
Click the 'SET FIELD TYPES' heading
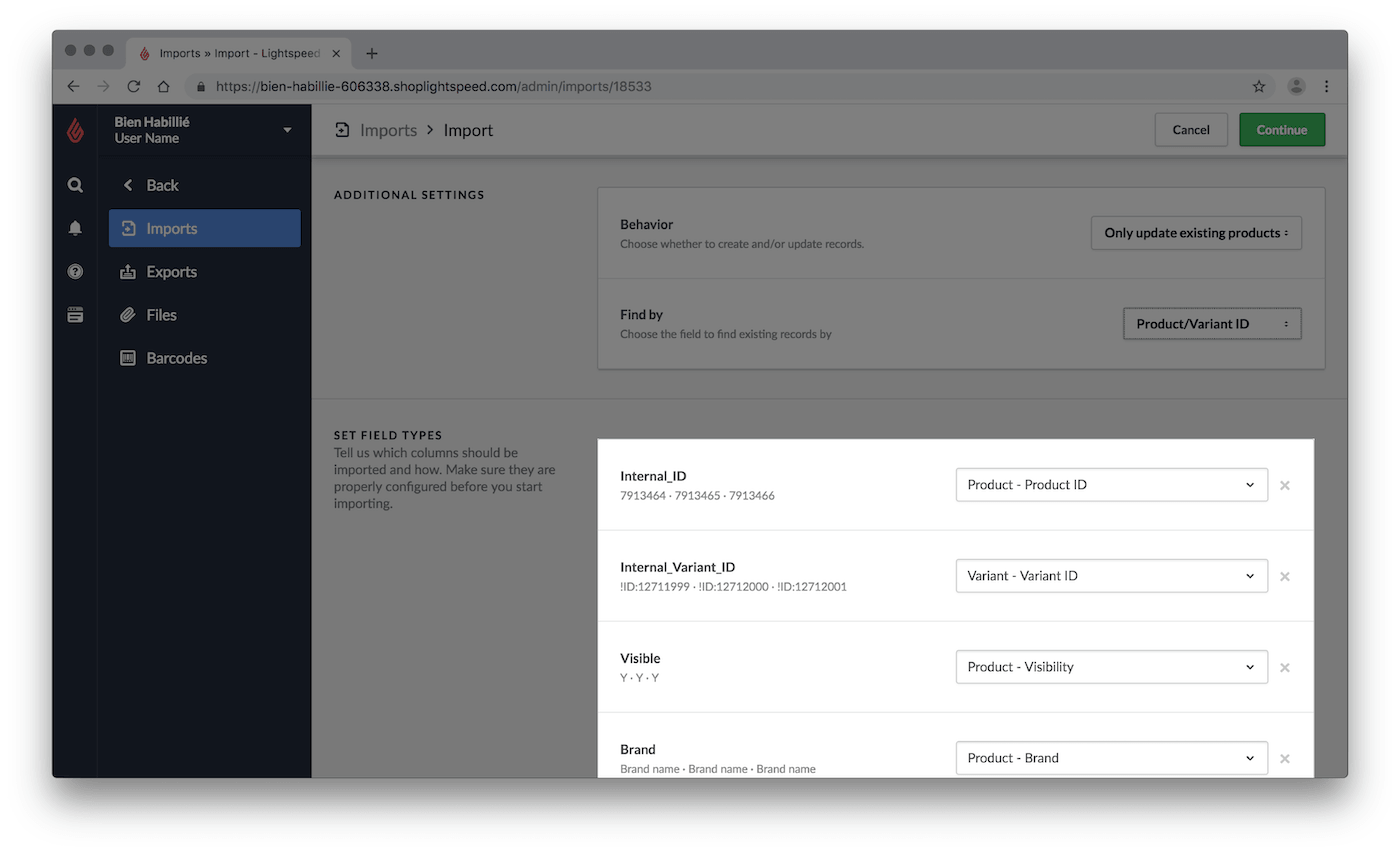point(388,435)
